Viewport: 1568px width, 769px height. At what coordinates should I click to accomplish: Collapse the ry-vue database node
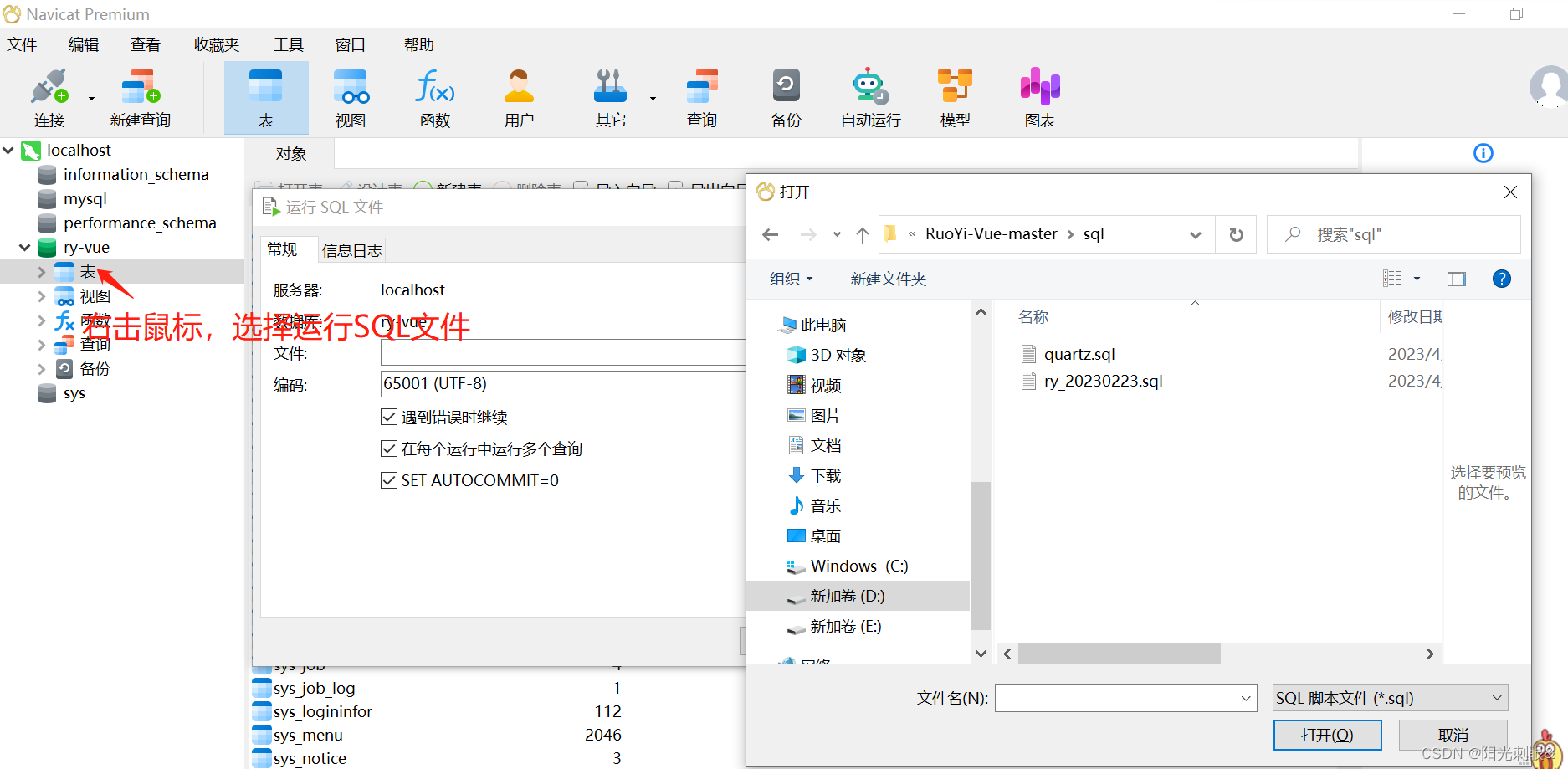pos(25,247)
